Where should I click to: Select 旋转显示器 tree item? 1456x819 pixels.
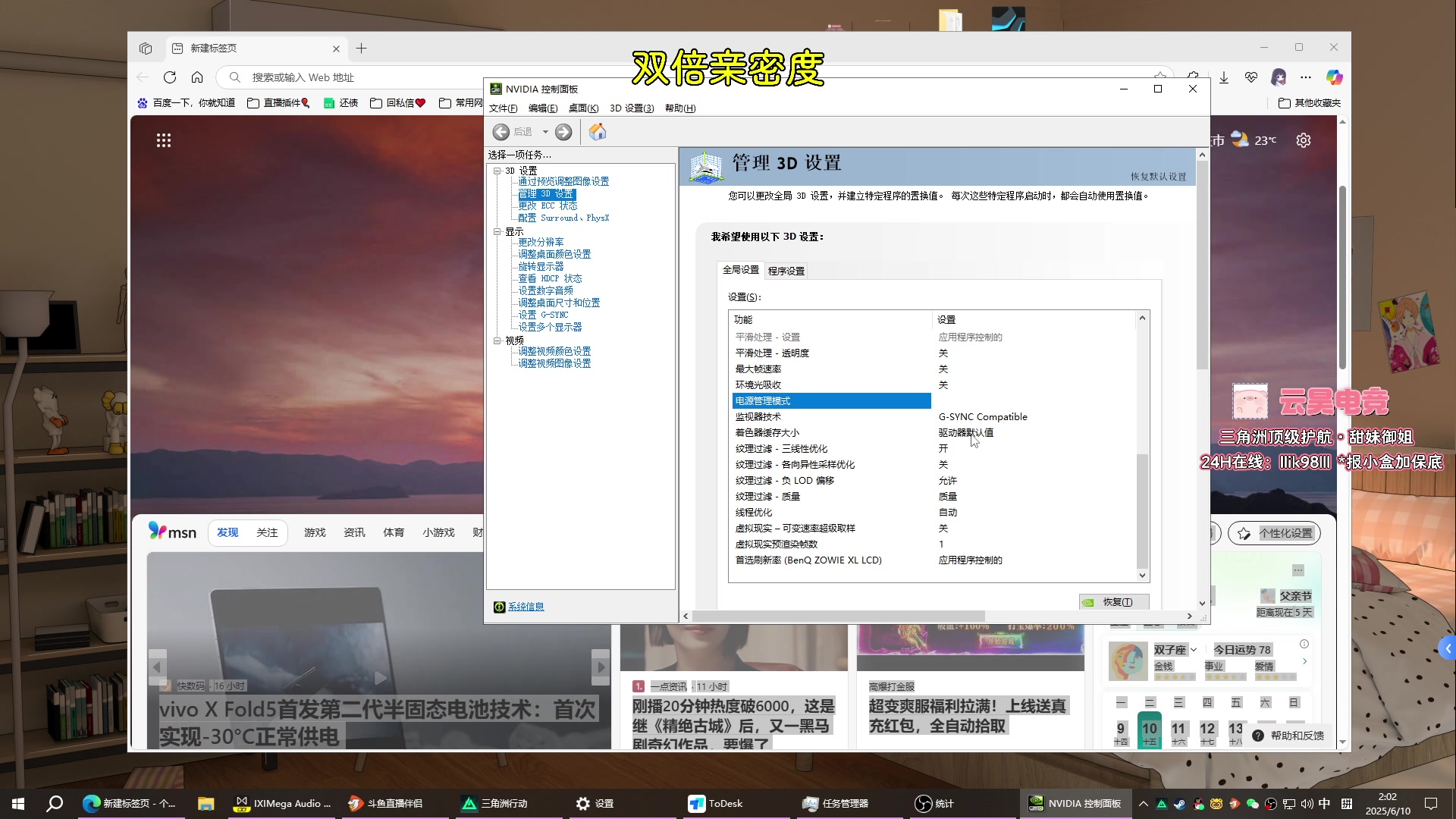[x=541, y=267]
